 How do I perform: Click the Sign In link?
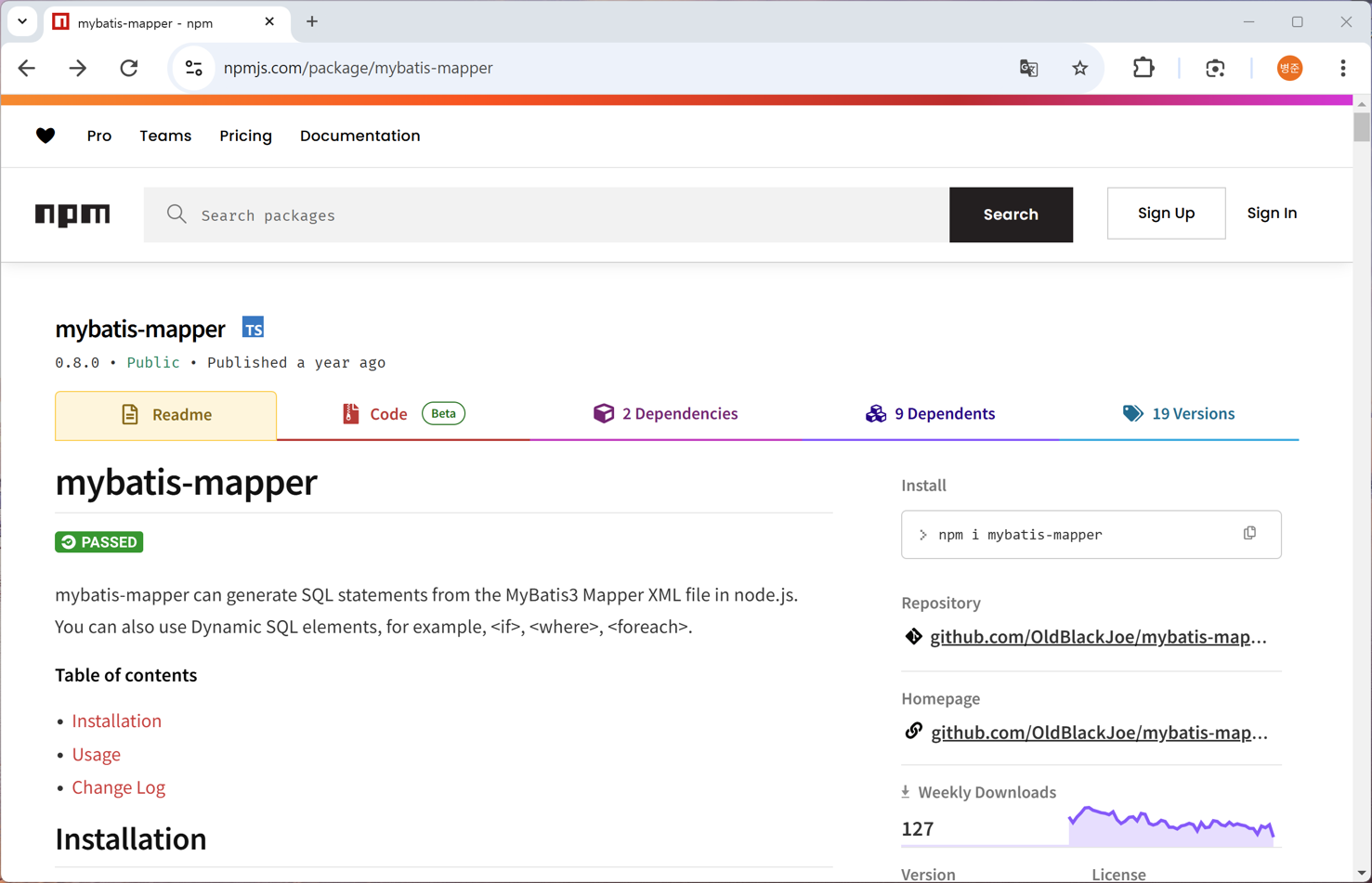click(1272, 214)
